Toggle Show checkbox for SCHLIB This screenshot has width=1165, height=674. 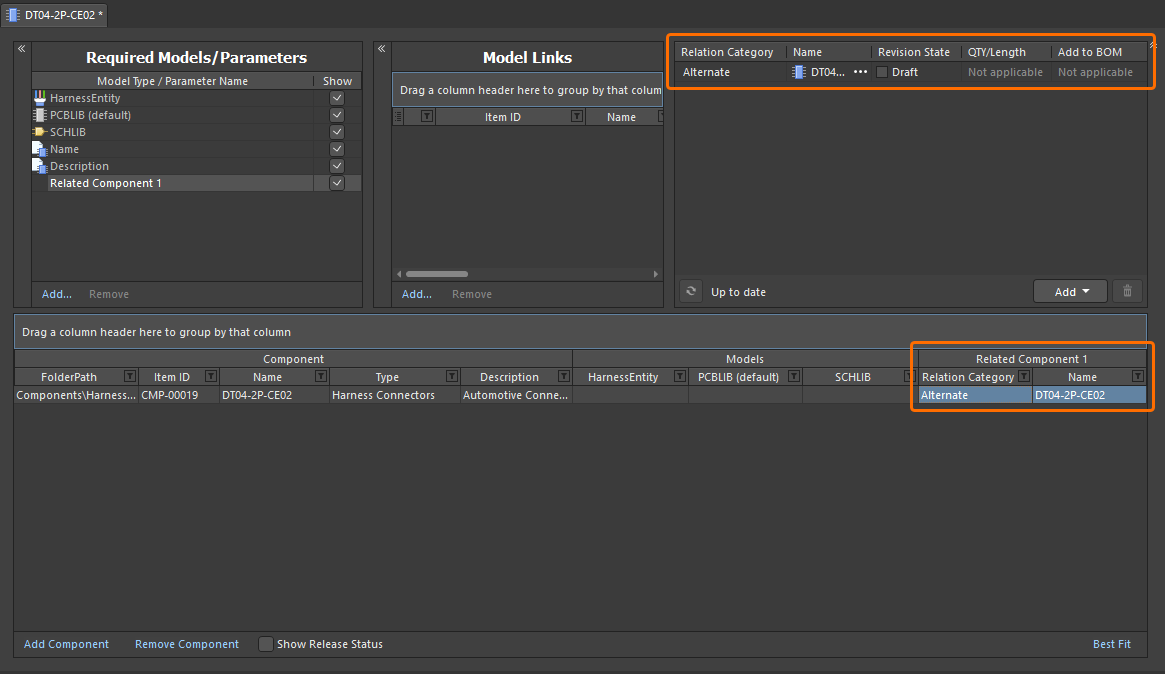tap(337, 132)
